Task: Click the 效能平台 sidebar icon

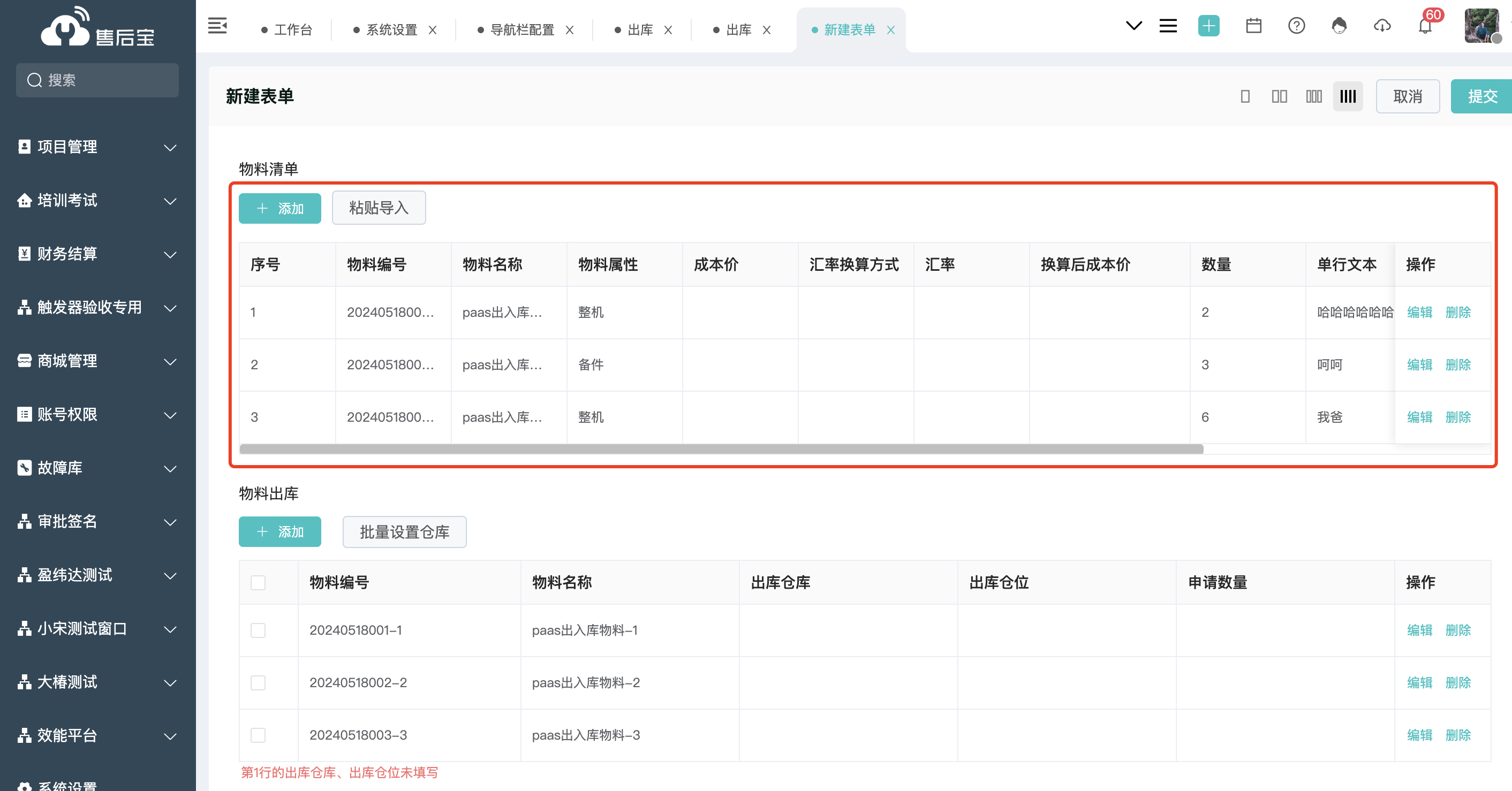Action: point(24,735)
